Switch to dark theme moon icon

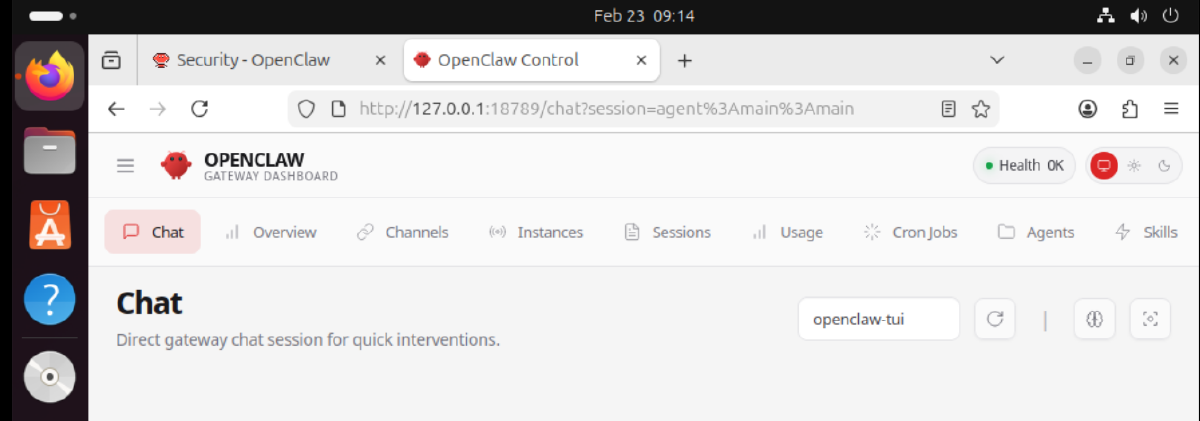tap(1163, 165)
